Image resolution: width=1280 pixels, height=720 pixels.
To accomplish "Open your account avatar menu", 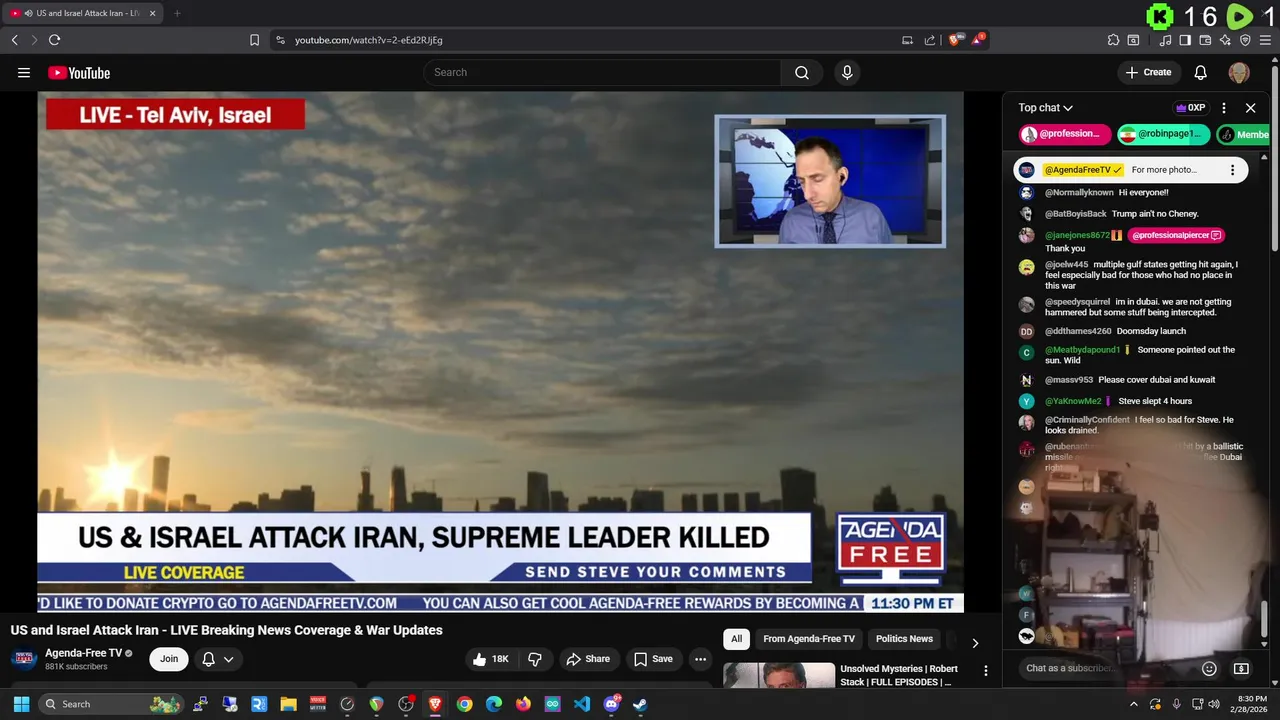I will 1239,72.
